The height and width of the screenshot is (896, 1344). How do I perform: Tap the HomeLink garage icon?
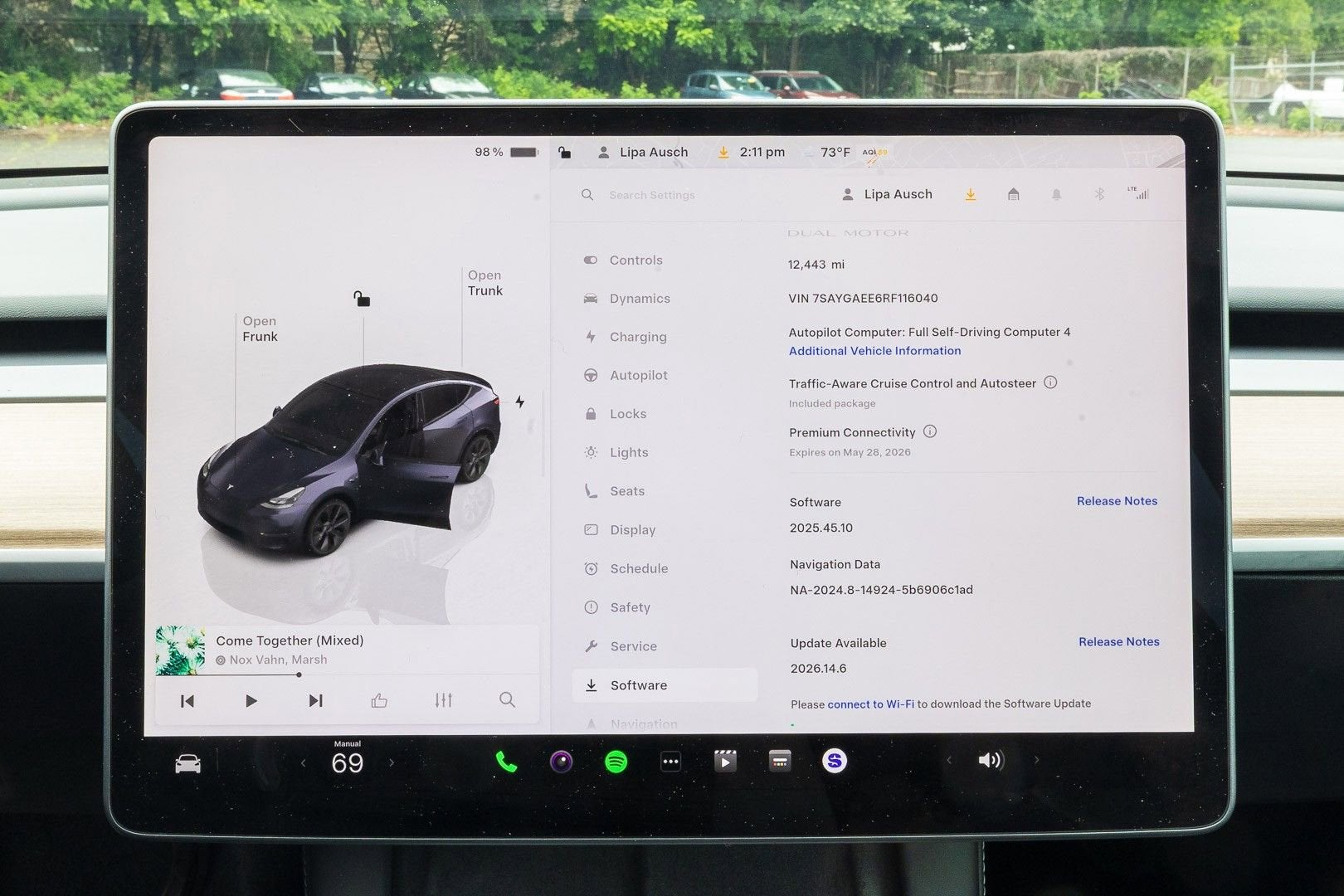point(1013,194)
